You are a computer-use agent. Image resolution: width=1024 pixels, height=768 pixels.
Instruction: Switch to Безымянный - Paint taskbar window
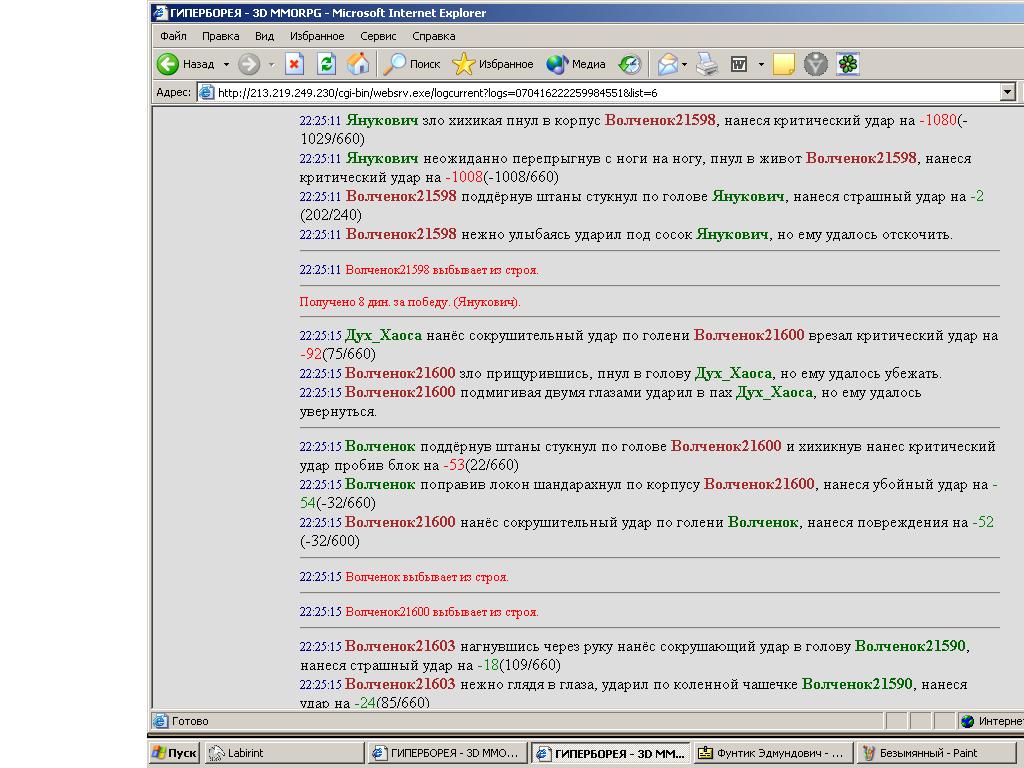(x=936, y=753)
